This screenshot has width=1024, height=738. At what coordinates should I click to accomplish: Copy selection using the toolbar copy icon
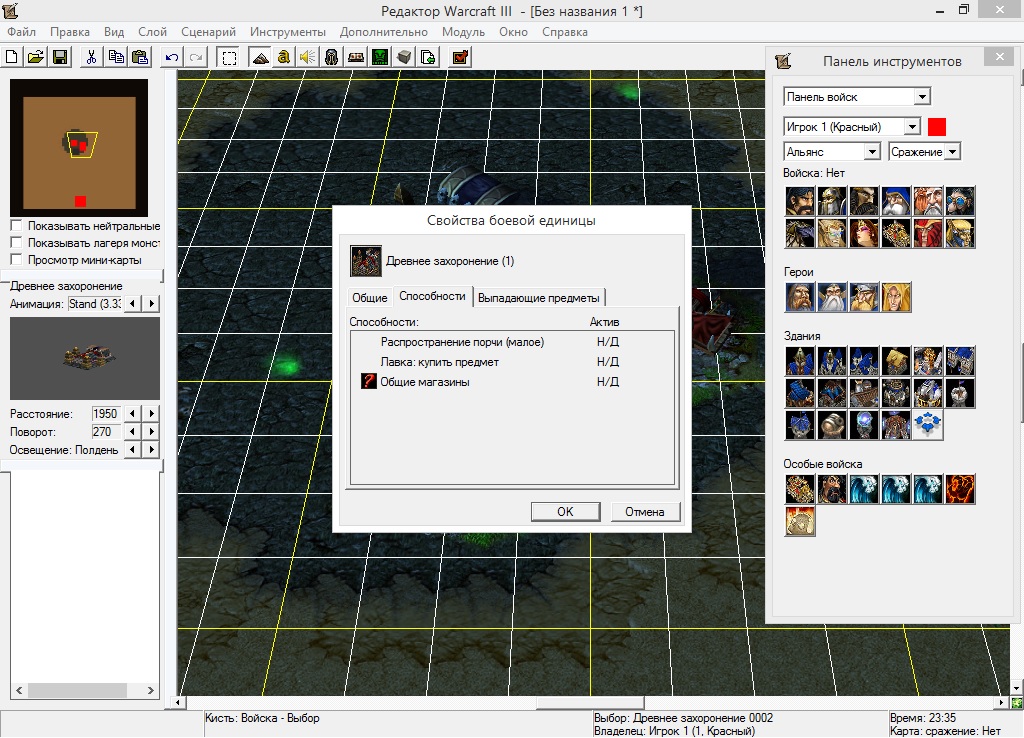click(x=116, y=57)
